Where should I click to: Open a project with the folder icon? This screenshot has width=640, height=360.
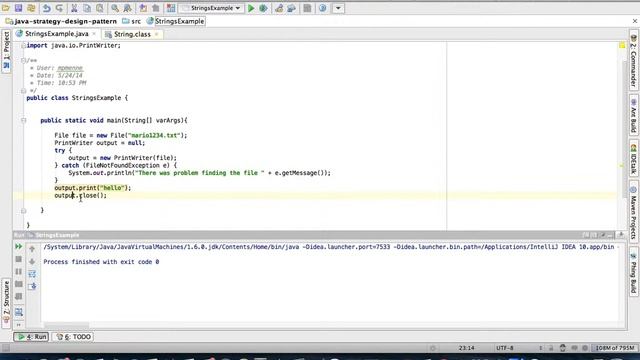pos(6,8)
